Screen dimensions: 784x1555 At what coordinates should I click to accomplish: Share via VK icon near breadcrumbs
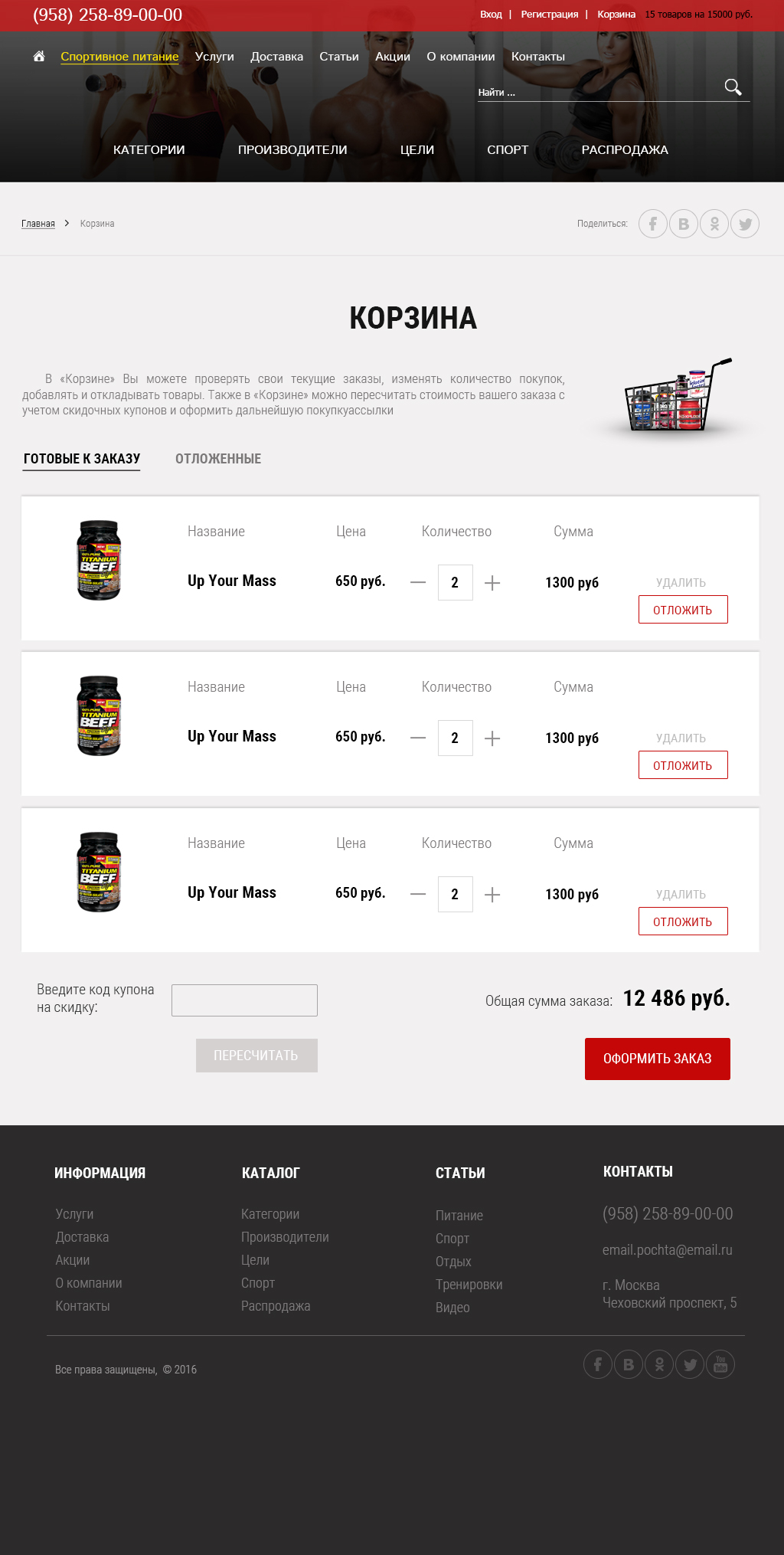pyautogui.click(x=684, y=224)
